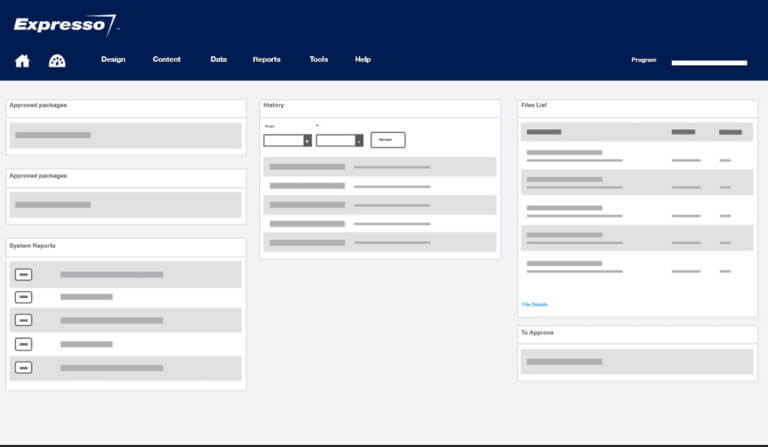Go to the Home icon
The width and height of the screenshot is (768, 447).
tap(22, 61)
